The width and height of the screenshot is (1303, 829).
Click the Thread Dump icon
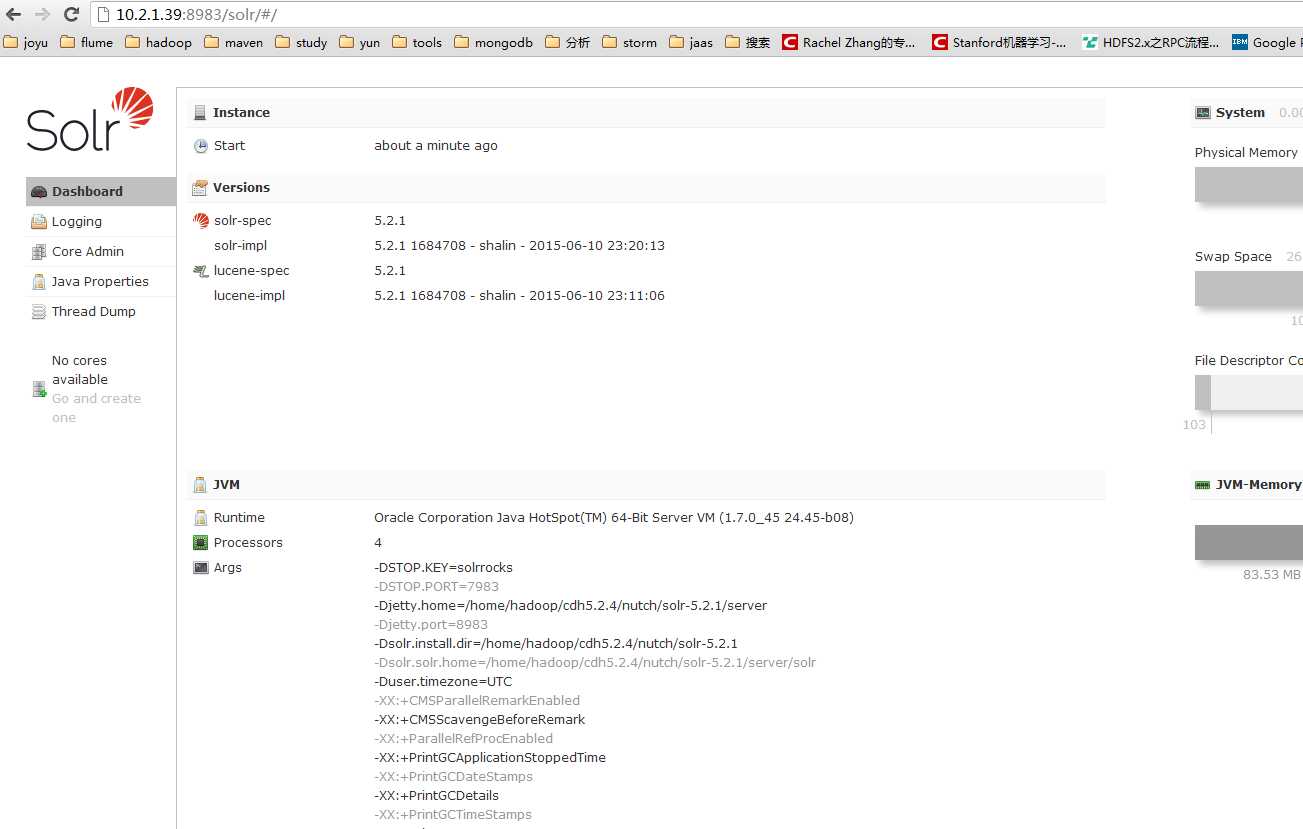point(39,311)
